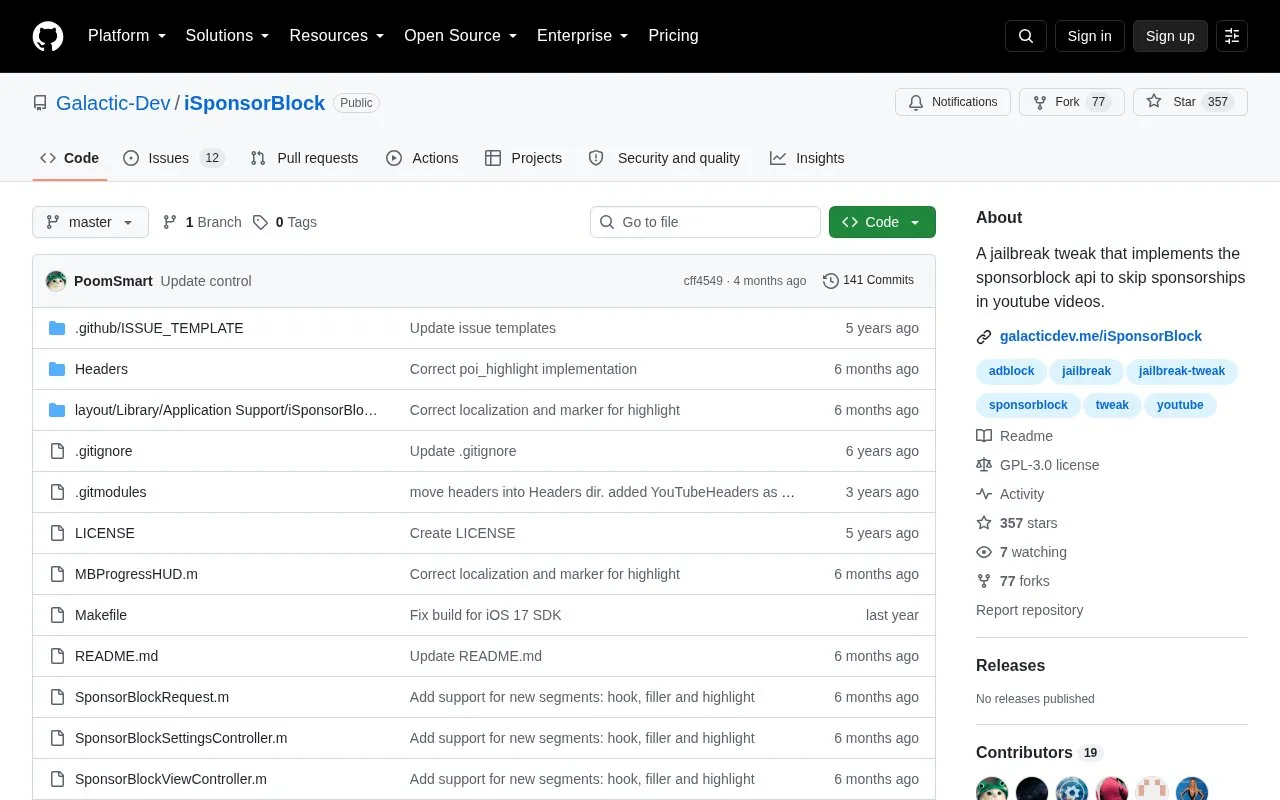Expand the Enterprise menu
The width and height of the screenshot is (1280, 800).
click(x=583, y=36)
